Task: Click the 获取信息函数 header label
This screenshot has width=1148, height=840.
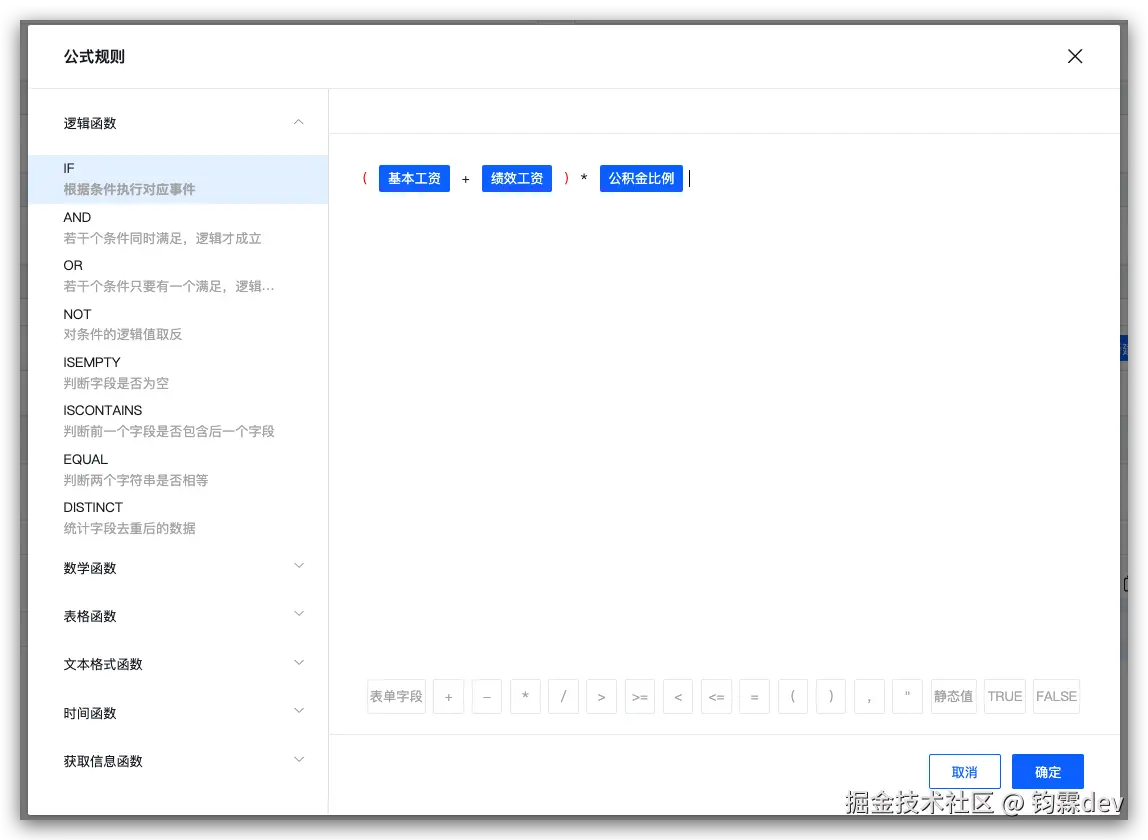Action: (x=103, y=762)
